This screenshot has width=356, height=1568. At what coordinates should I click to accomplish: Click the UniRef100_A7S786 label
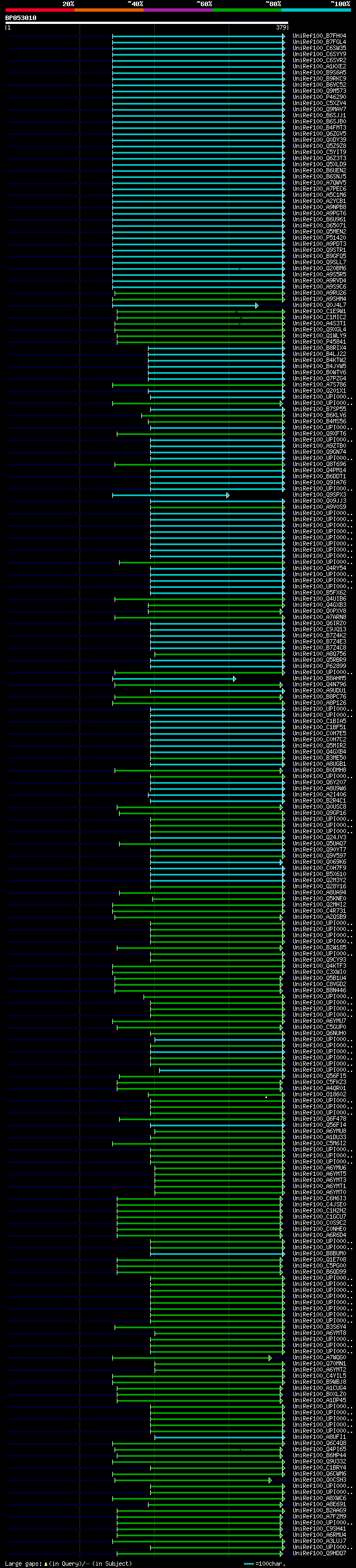click(319, 385)
